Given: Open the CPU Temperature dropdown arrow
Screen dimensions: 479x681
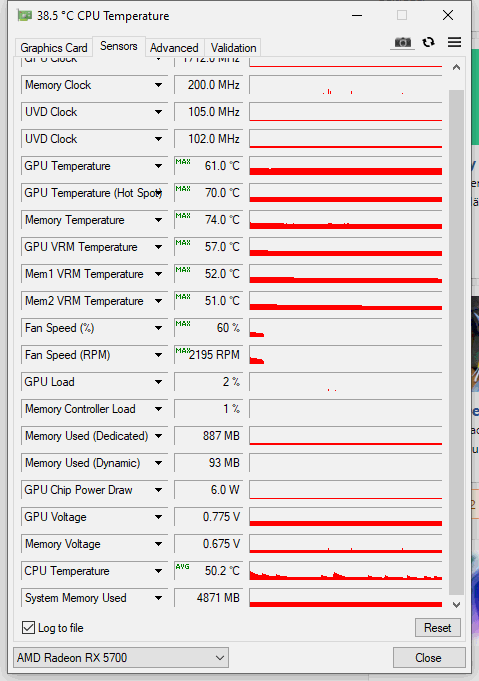Looking at the screenshot, I should click(x=159, y=571).
